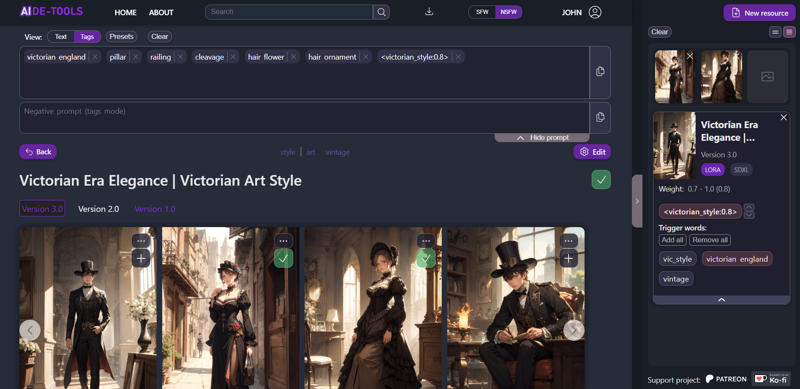
Task: Collapse the right sidebar panel
Action: pyautogui.click(x=637, y=201)
